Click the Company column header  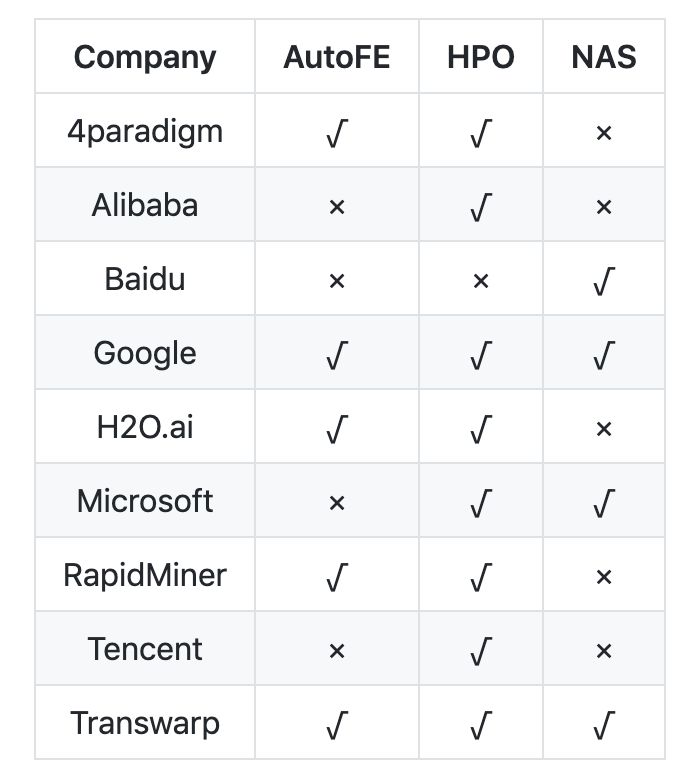coord(145,57)
